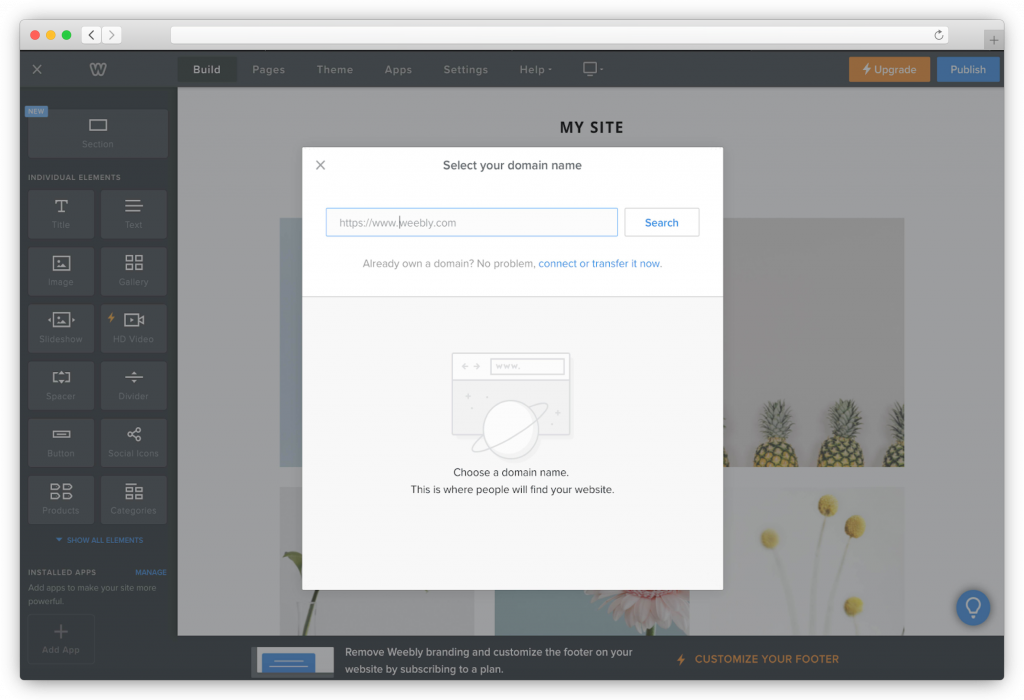Select the Categories element
This screenshot has height=700, width=1024.
pyautogui.click(x=134, y=500)
